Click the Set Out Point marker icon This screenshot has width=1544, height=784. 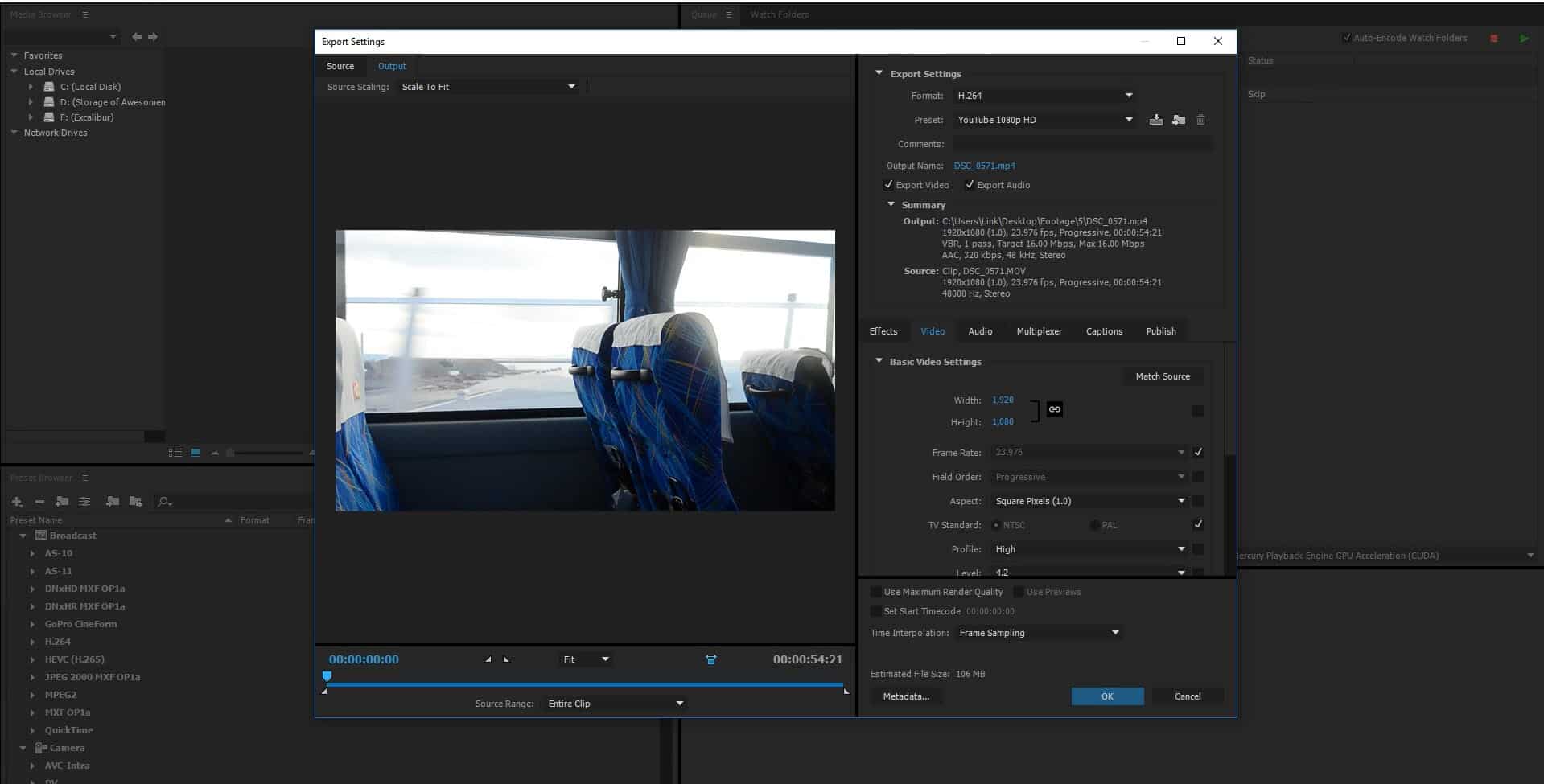(506, 659)
